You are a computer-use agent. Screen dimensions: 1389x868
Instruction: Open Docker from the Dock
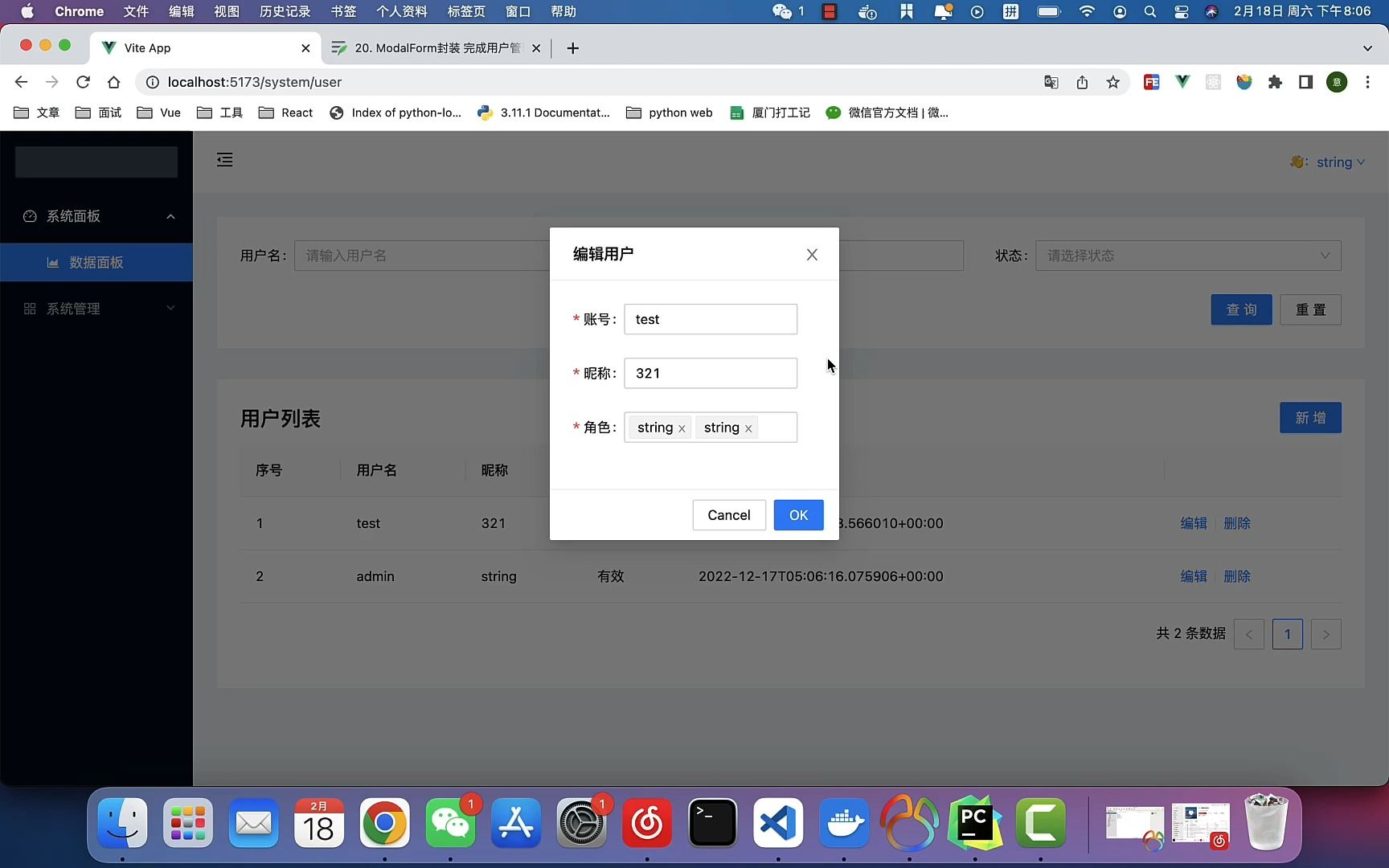tap(844, 823)
